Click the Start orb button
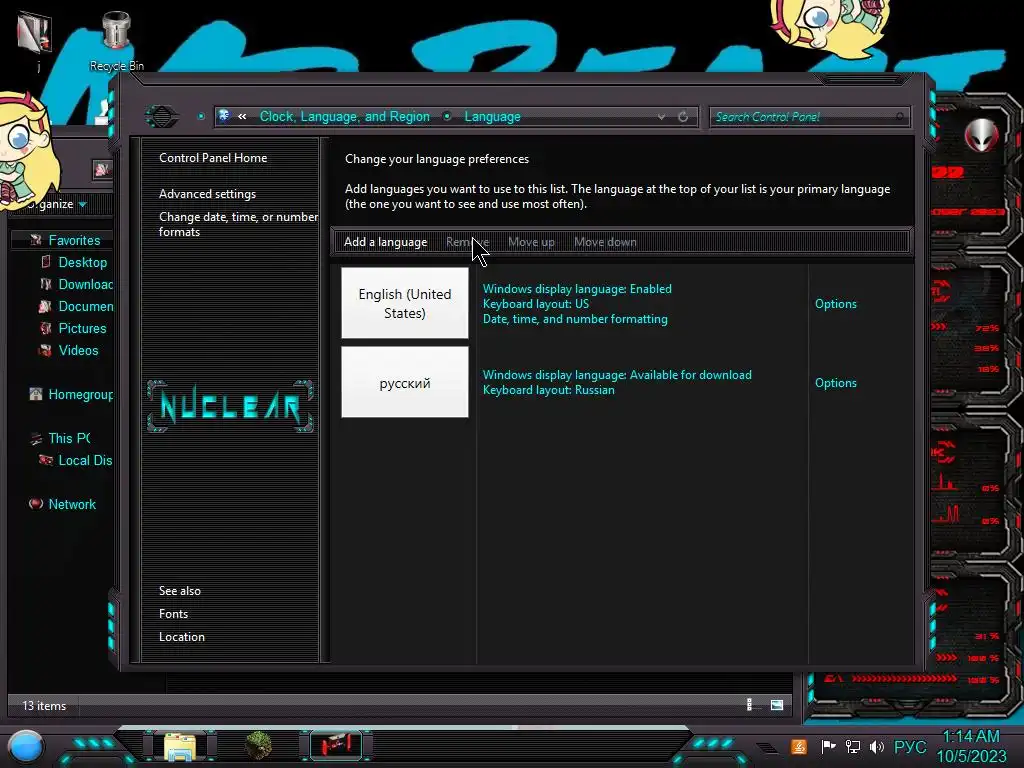 (x=26, y=746)
